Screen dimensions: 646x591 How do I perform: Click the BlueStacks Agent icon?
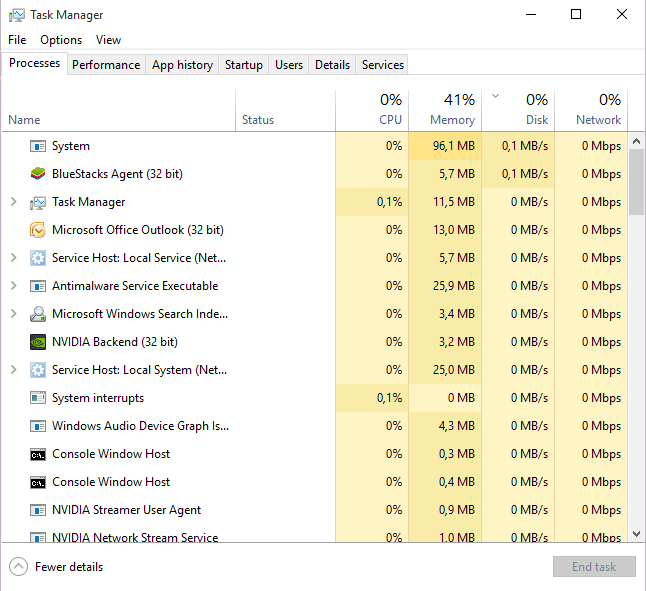coord(38,174)
